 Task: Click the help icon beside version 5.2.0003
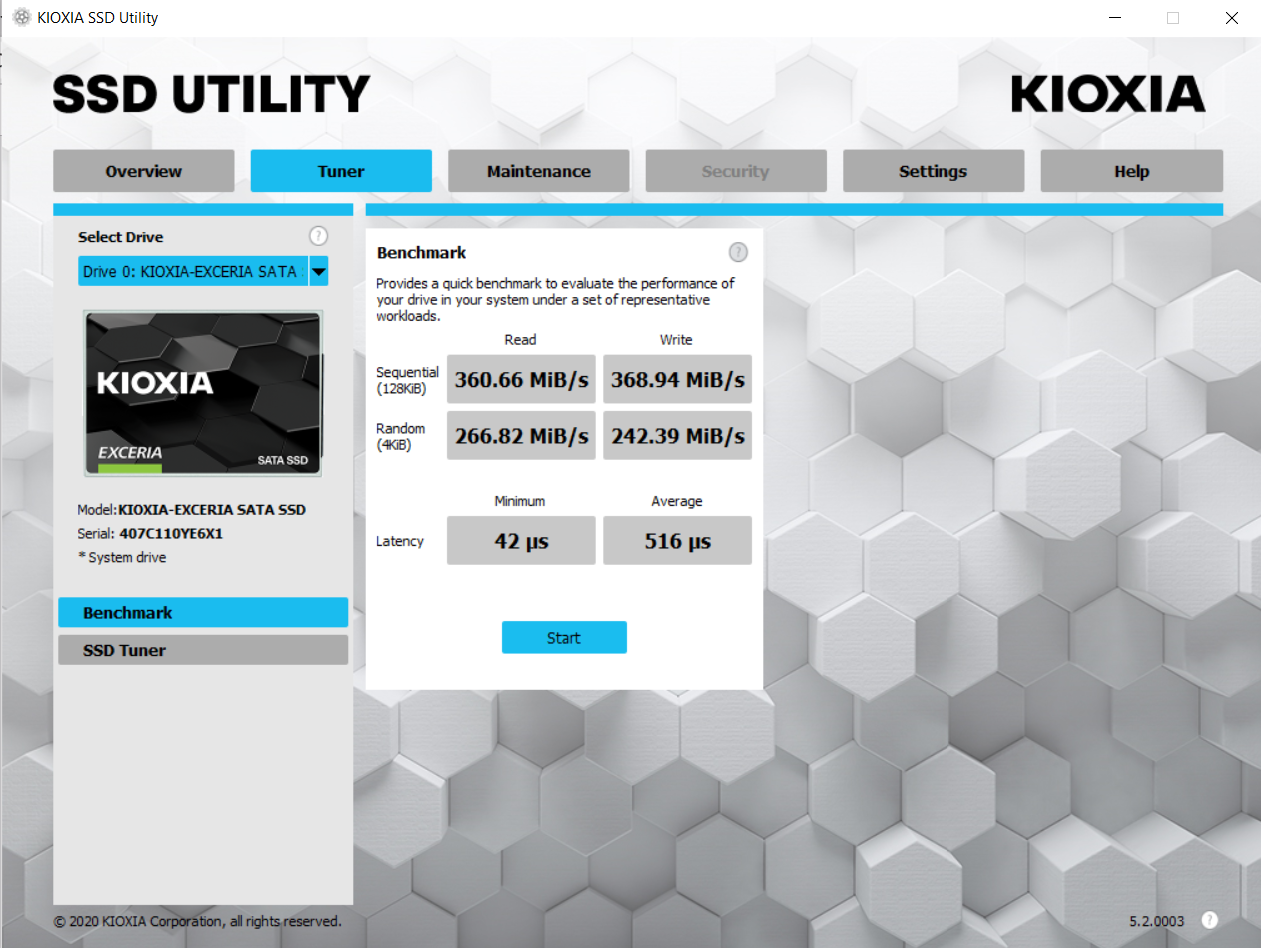[1209, 920]
